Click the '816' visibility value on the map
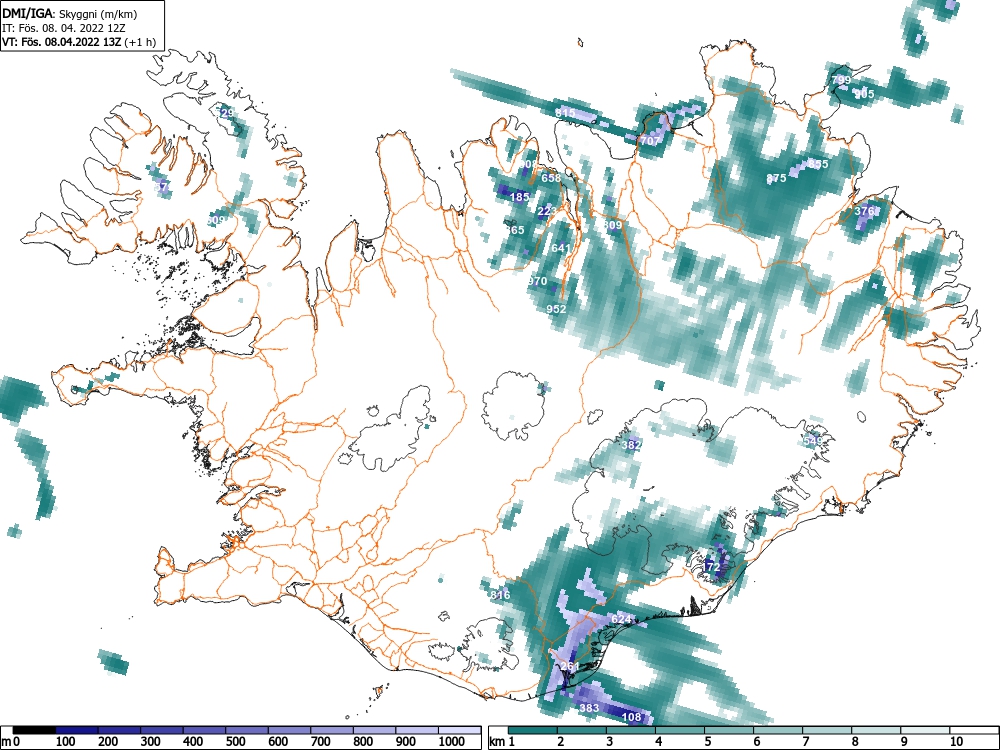This screenshot has width=1000, height=750. pyautogui.click(x=500, y=595)
